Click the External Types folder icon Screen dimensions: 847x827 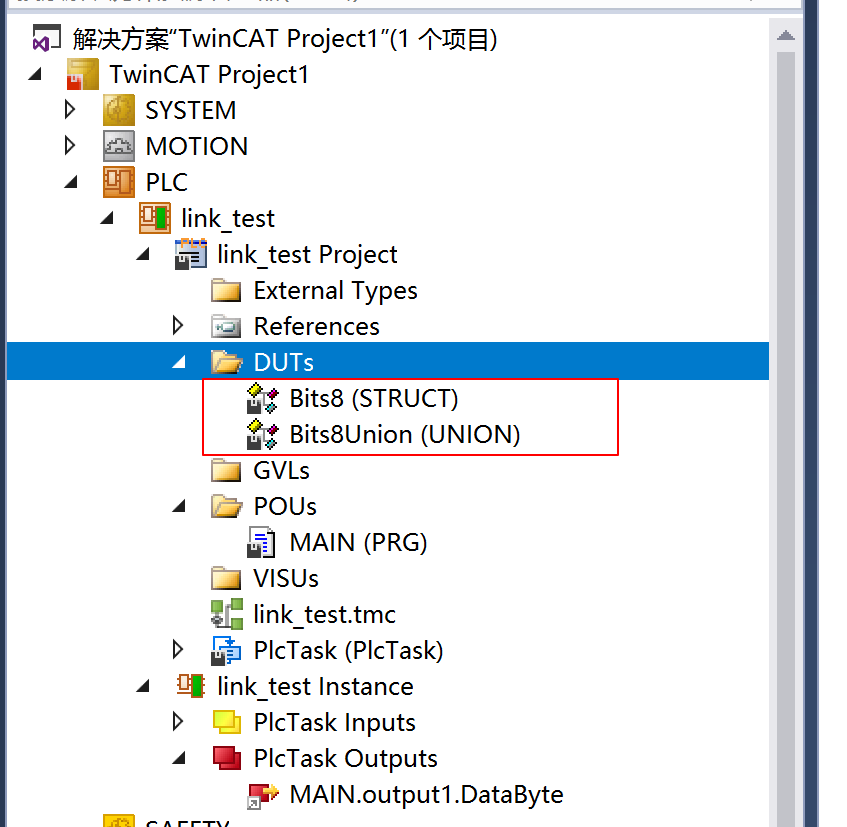click(226, 290)
